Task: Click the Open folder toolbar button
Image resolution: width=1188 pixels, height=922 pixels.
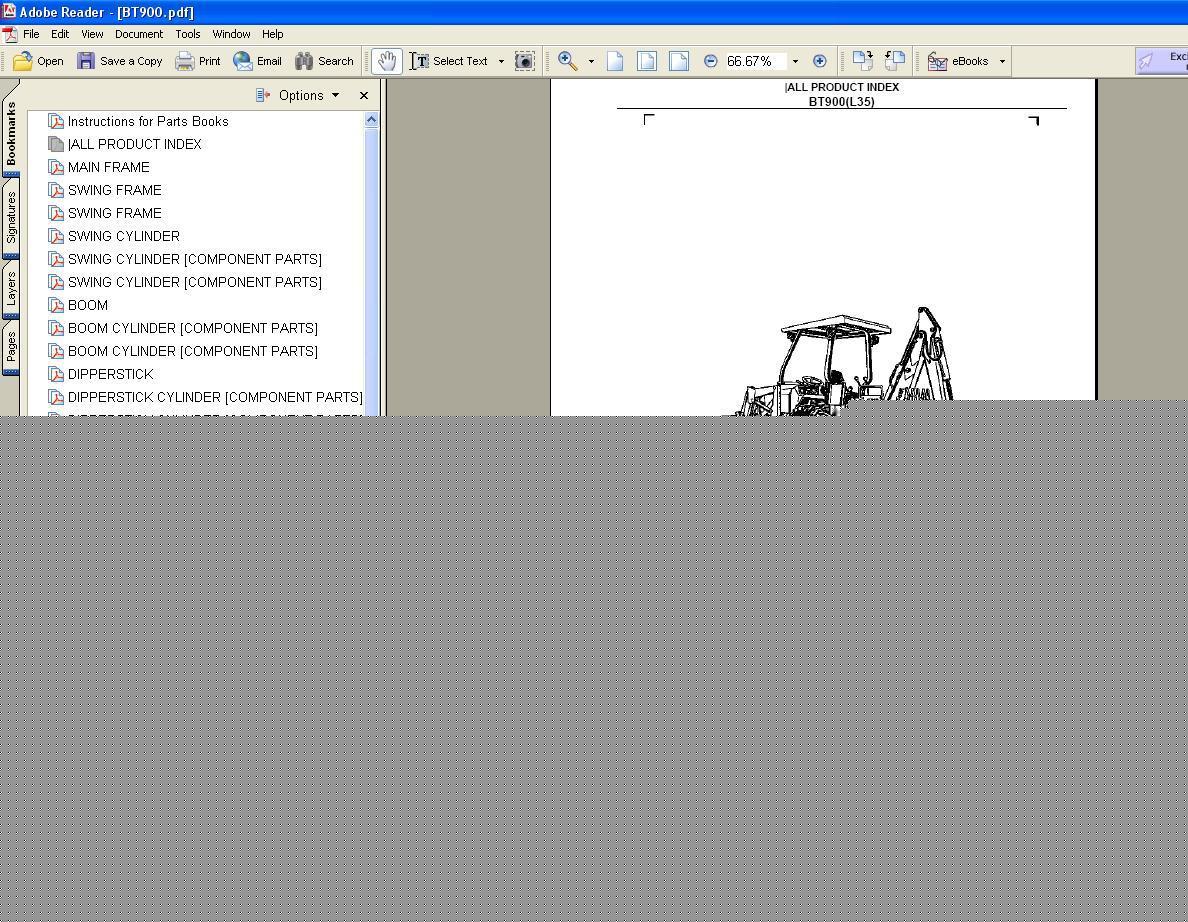Action: (38, 61)
